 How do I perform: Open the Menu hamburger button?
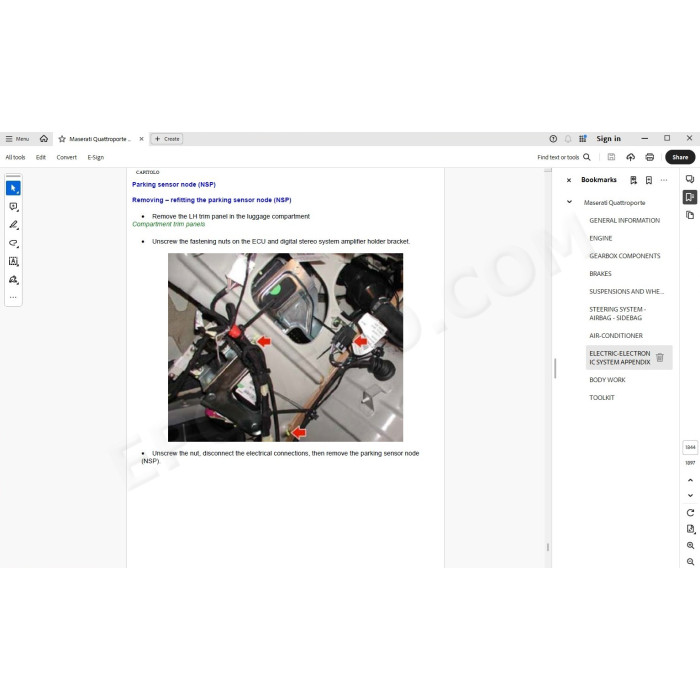tap(17, 139)
